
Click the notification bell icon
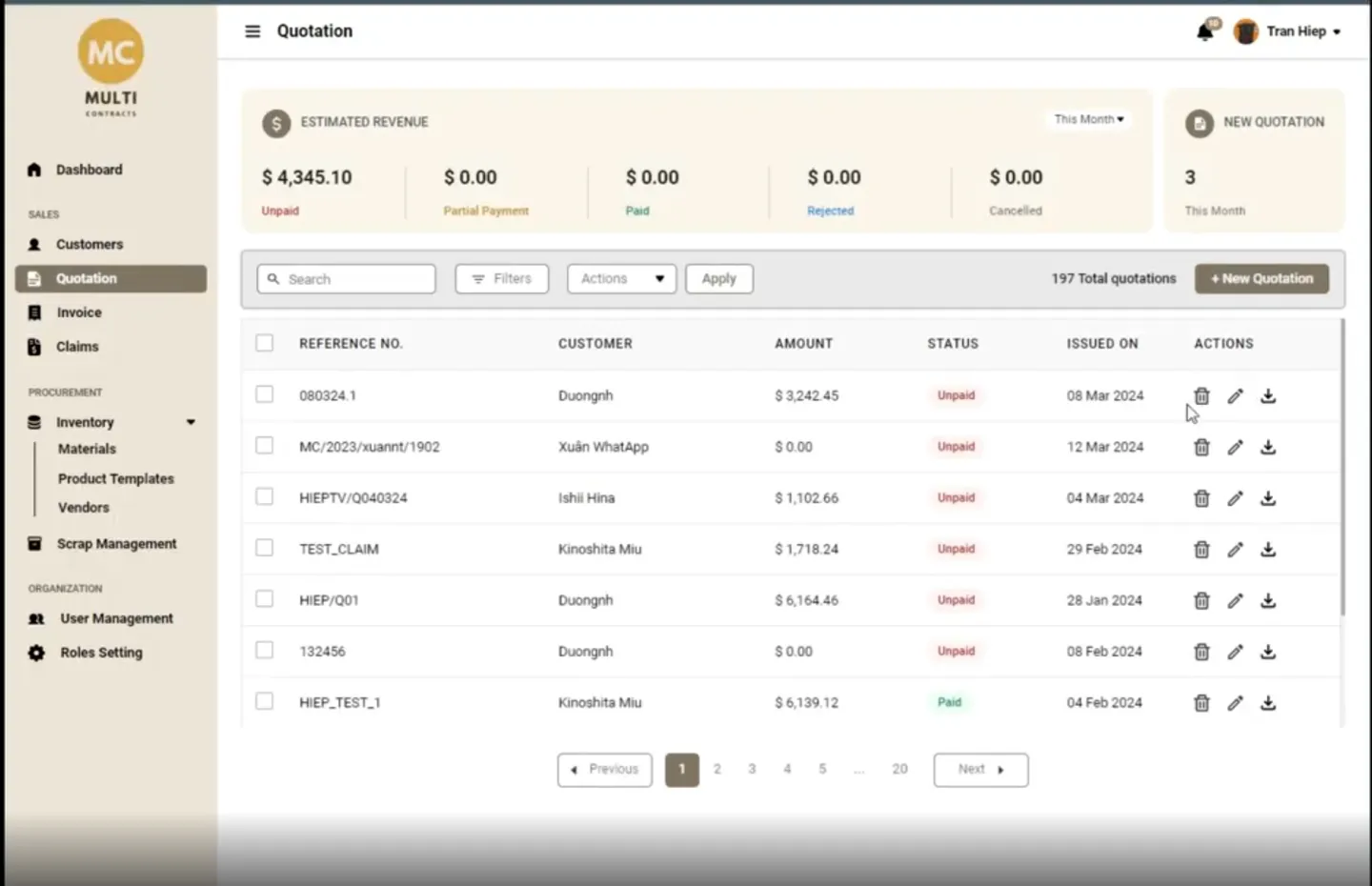pyautogui.click(x=1204, y=31)
